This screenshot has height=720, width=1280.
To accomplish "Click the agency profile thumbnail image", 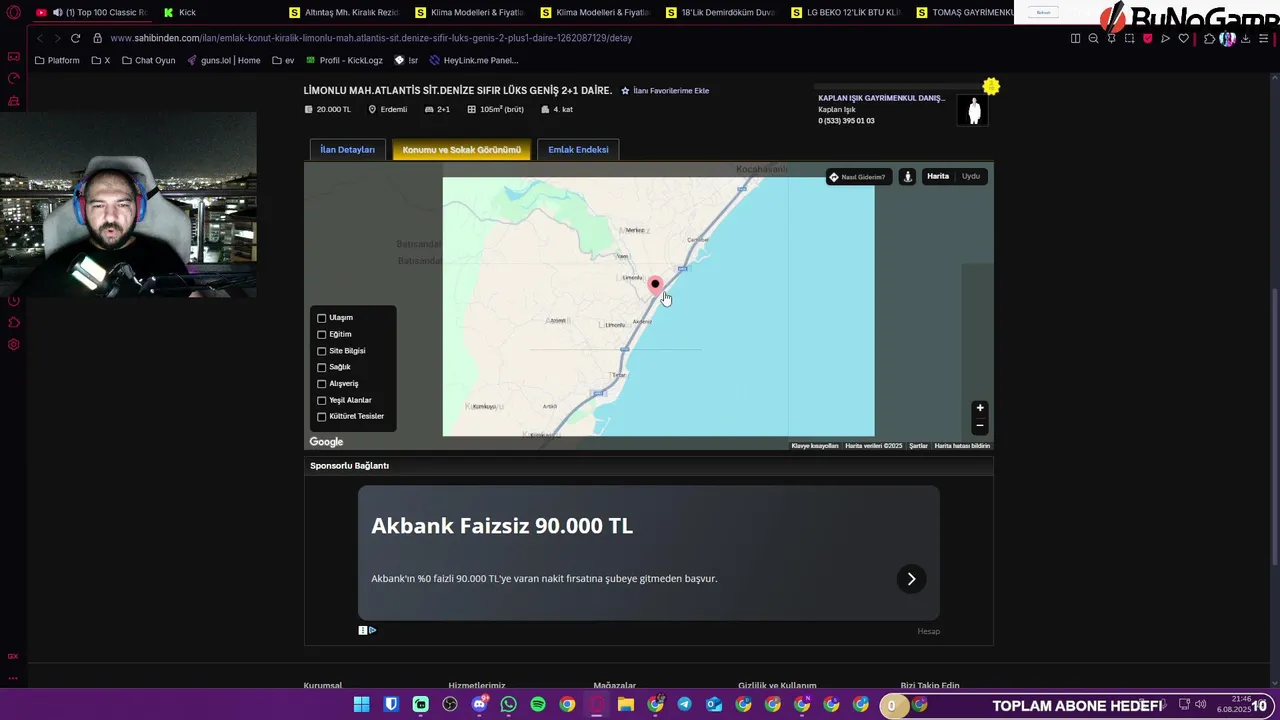I will coord(974,110).
